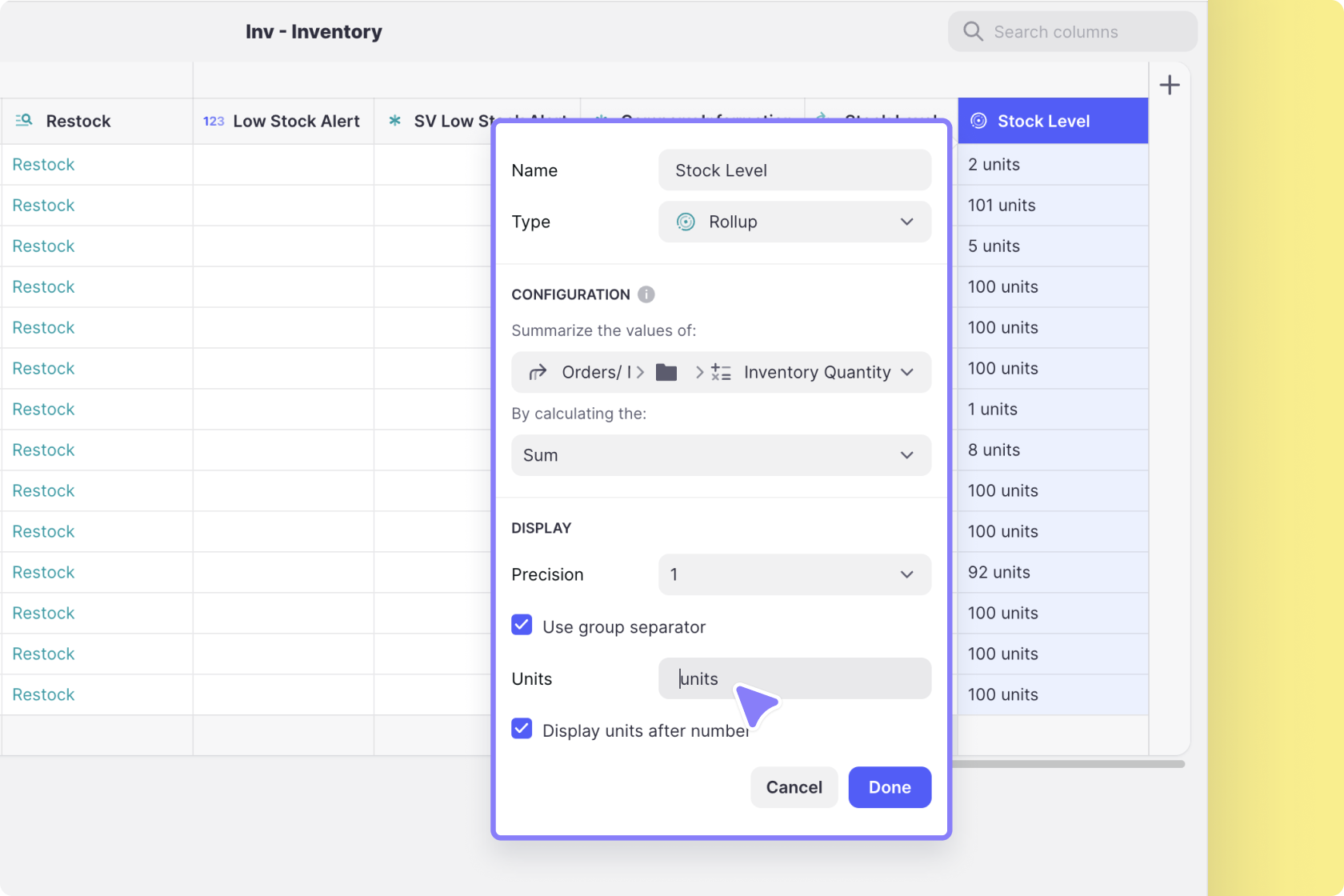Select the Low Stock Alert column header
This screenshot has height=896, width=1344.
(296, 122)
